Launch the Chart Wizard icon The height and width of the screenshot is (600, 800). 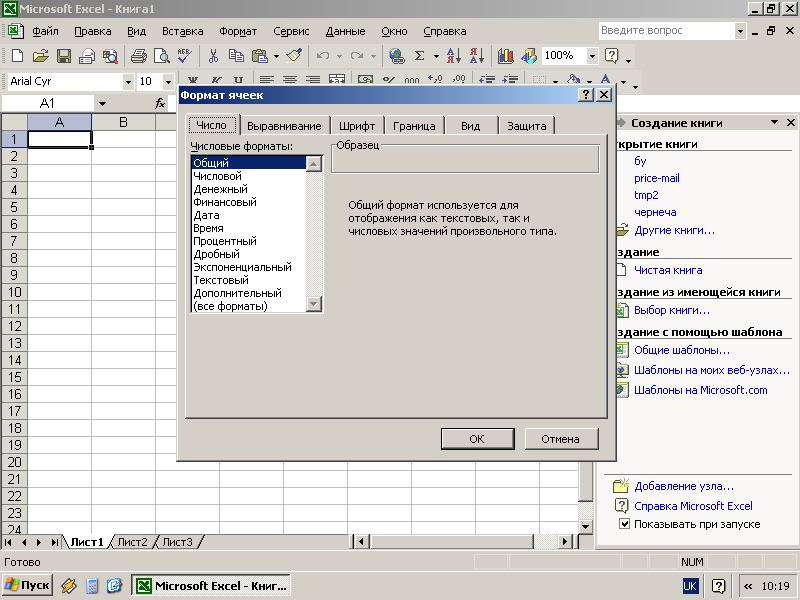(x=505, y=56)
